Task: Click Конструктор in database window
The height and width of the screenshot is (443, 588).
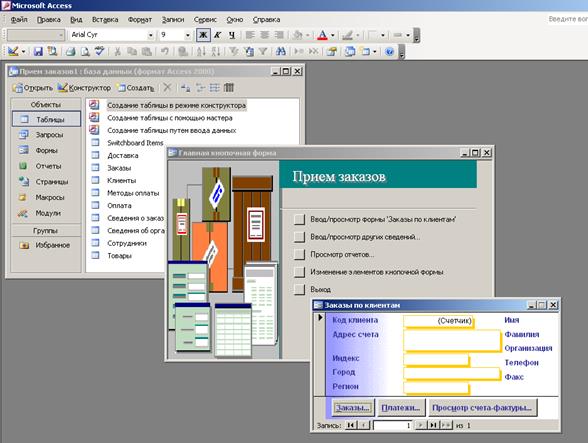Action: click(x=84, y=88)
